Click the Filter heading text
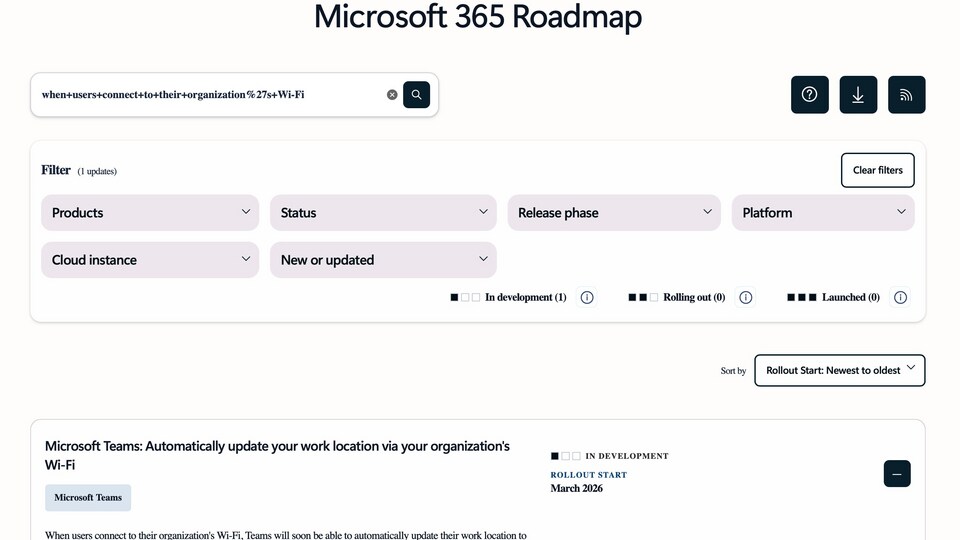 (x=56, y=170)
